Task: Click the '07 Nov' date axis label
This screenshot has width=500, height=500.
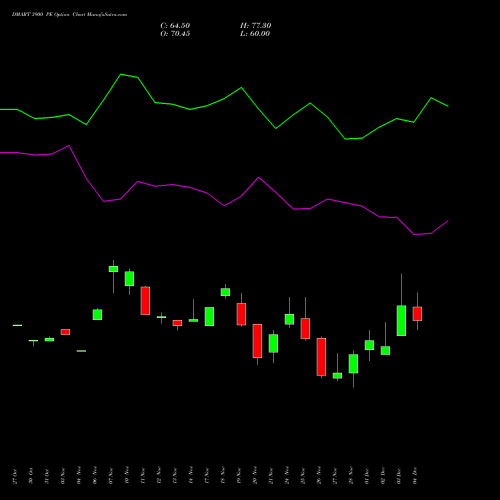Action: coord(111,476)
